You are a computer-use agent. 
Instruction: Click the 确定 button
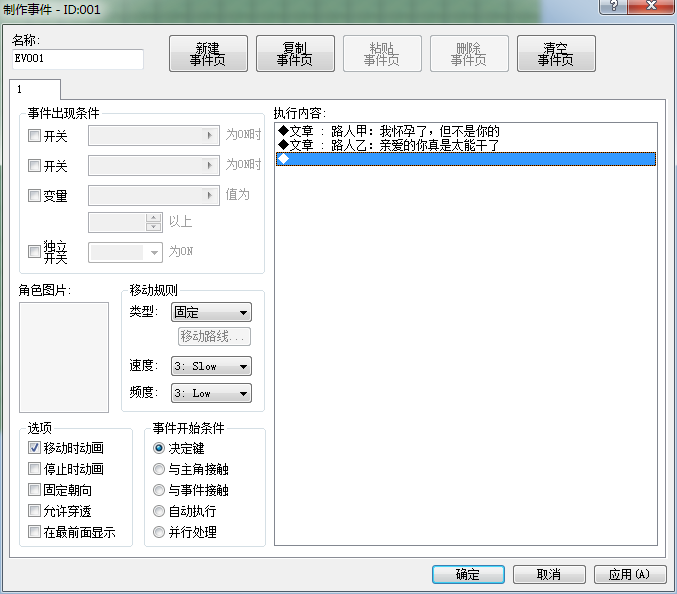[x=468, y=575]
